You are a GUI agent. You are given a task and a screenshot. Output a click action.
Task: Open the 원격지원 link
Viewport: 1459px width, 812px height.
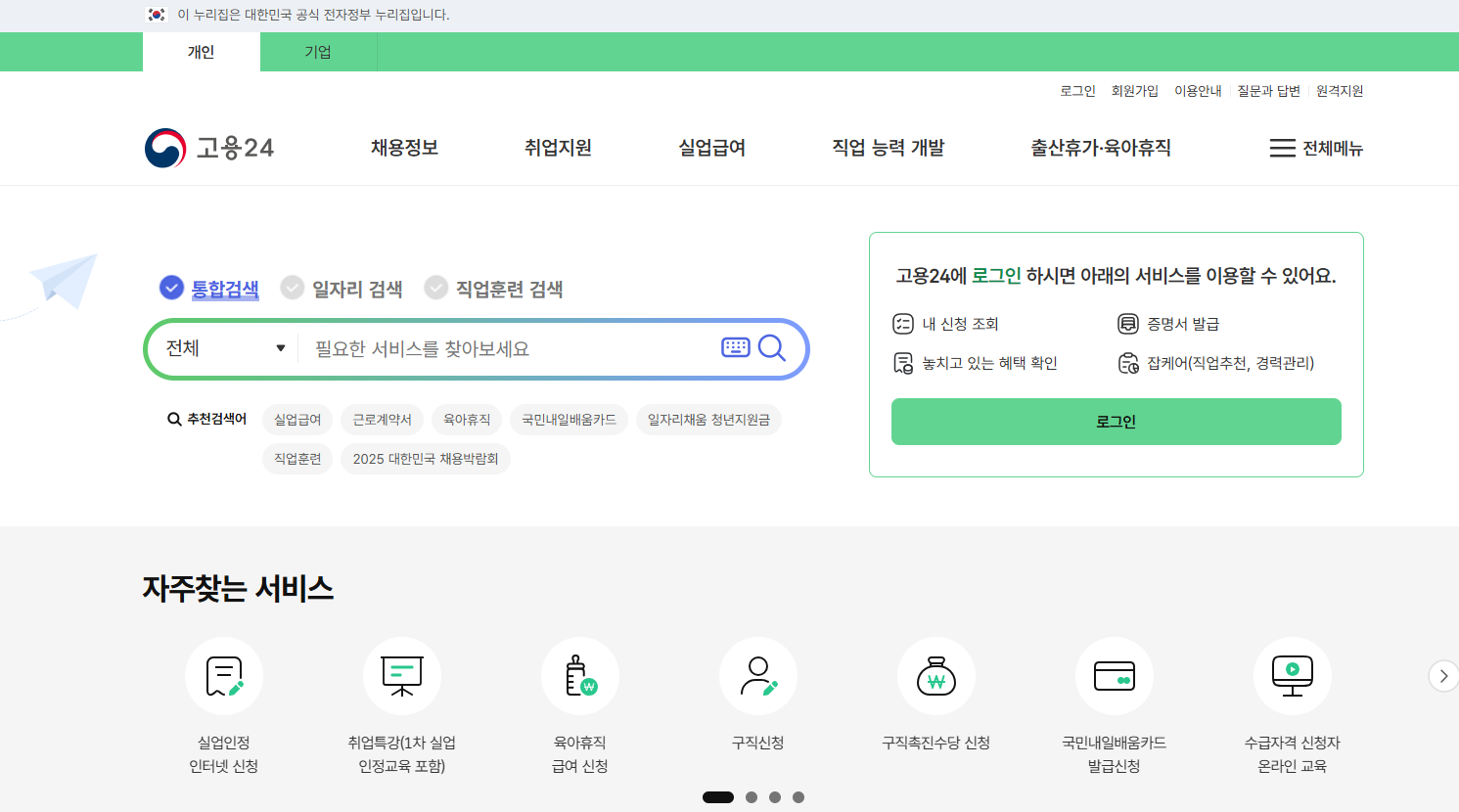pos(1340,91)
